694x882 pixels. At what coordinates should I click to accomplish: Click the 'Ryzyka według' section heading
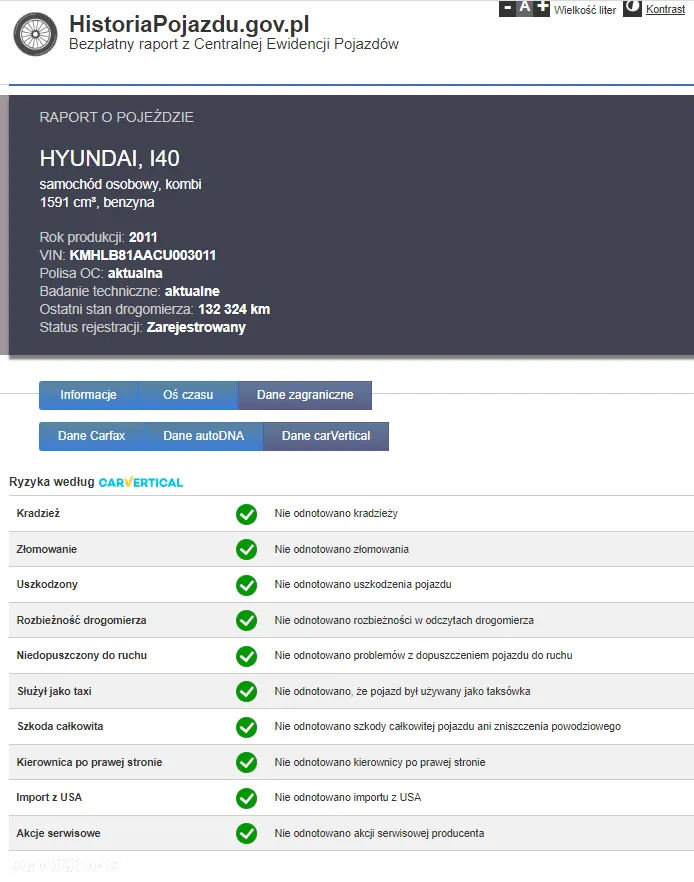coord(52,482)
